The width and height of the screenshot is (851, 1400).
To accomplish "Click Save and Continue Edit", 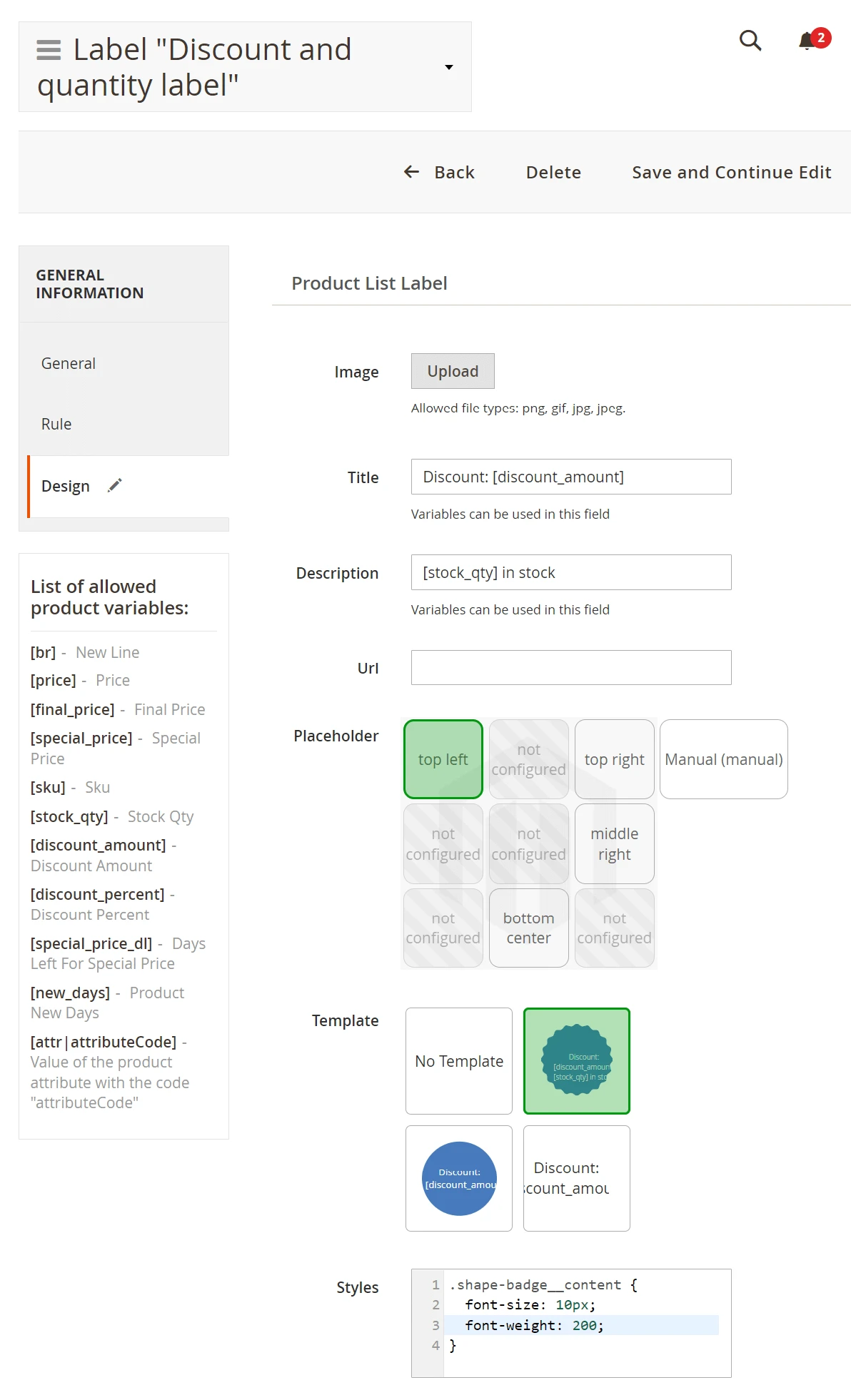I will pyautogui.click(x=732, y=173).
